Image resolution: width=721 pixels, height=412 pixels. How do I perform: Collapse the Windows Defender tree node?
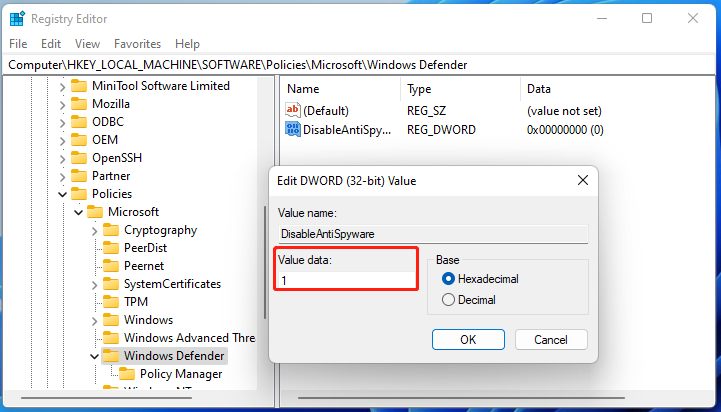94,356
